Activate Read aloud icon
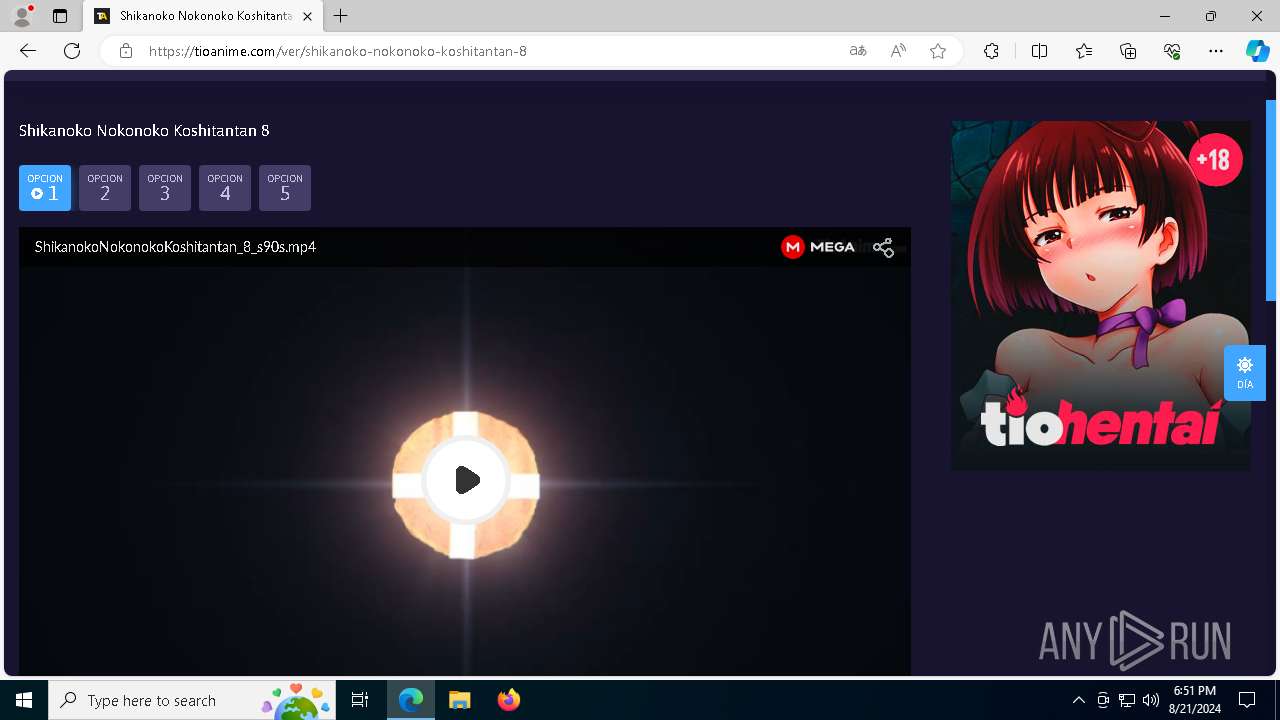Viewport: 1280px width, 720px height. point(898,51)
